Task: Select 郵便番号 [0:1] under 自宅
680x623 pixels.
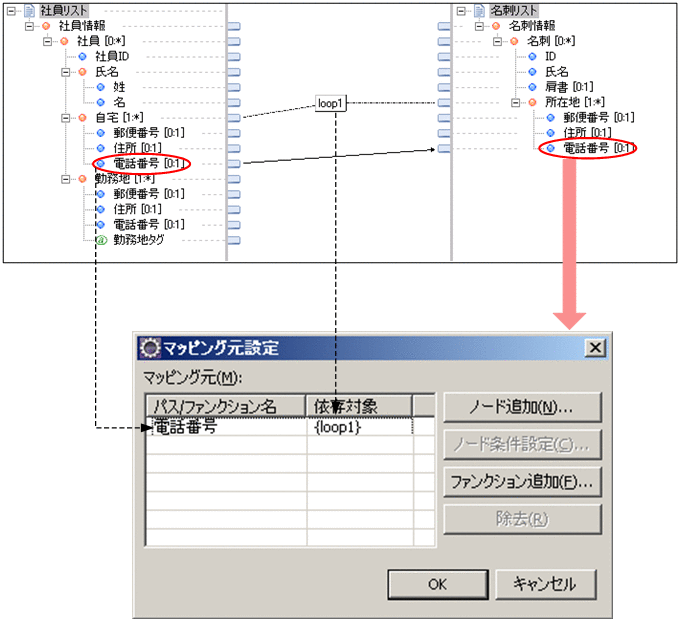Action: tap(149, 133)
